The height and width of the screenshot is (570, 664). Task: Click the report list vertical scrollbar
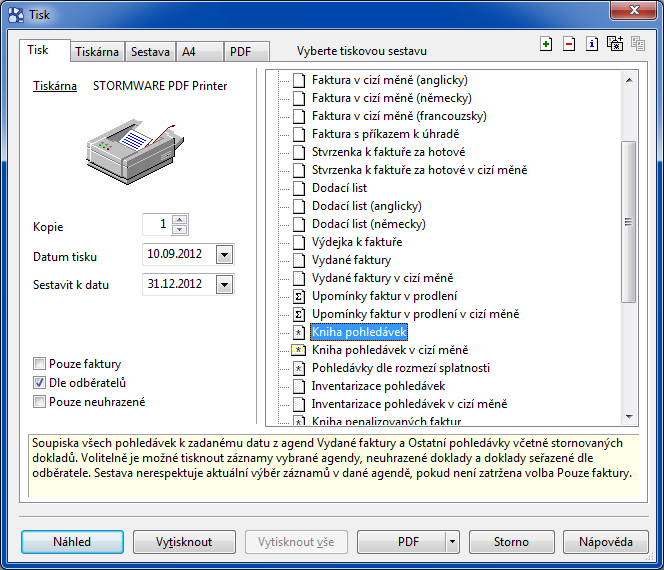pyautogui.click(x=629, y=220)
